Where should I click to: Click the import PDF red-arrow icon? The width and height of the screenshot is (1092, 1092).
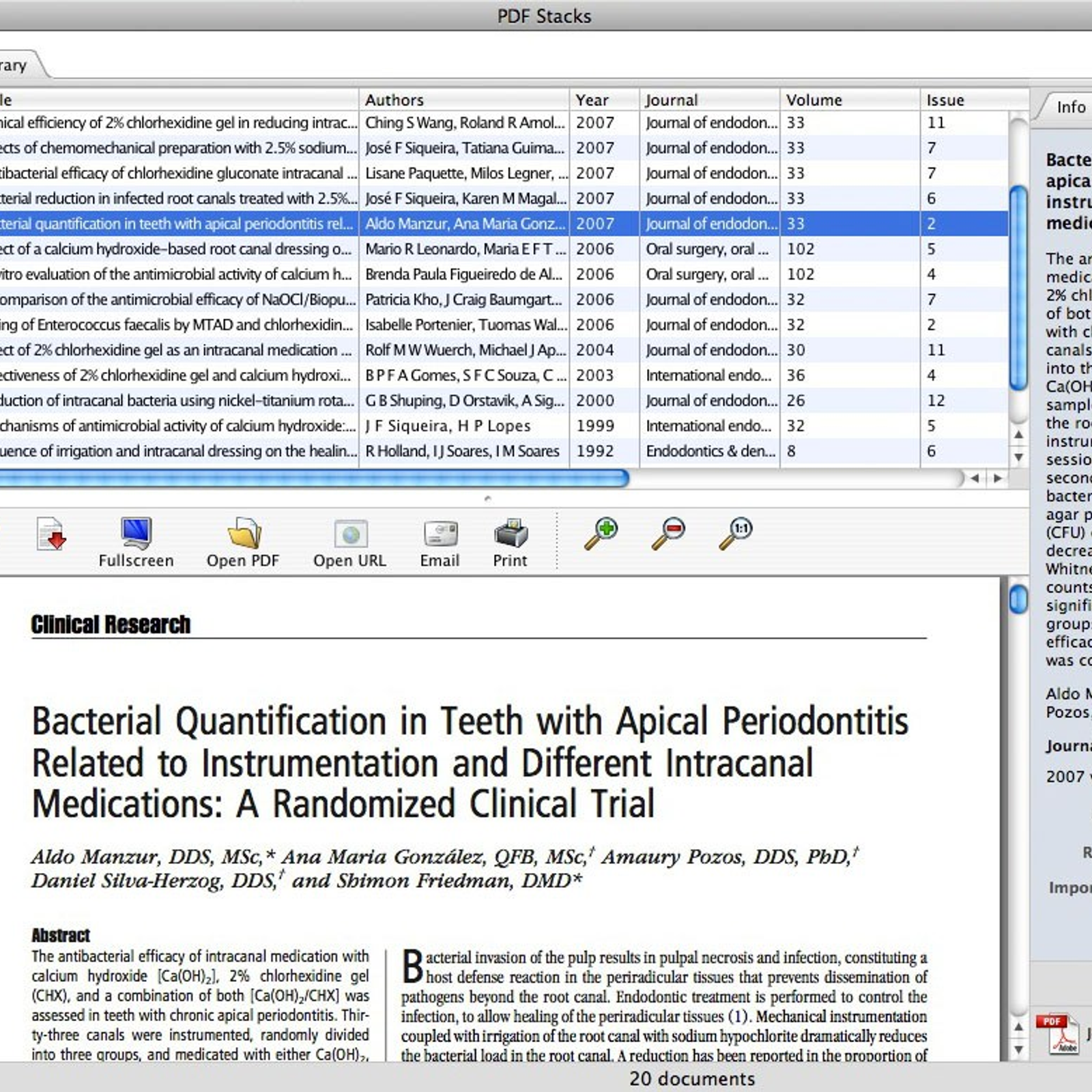click(51, 534)
